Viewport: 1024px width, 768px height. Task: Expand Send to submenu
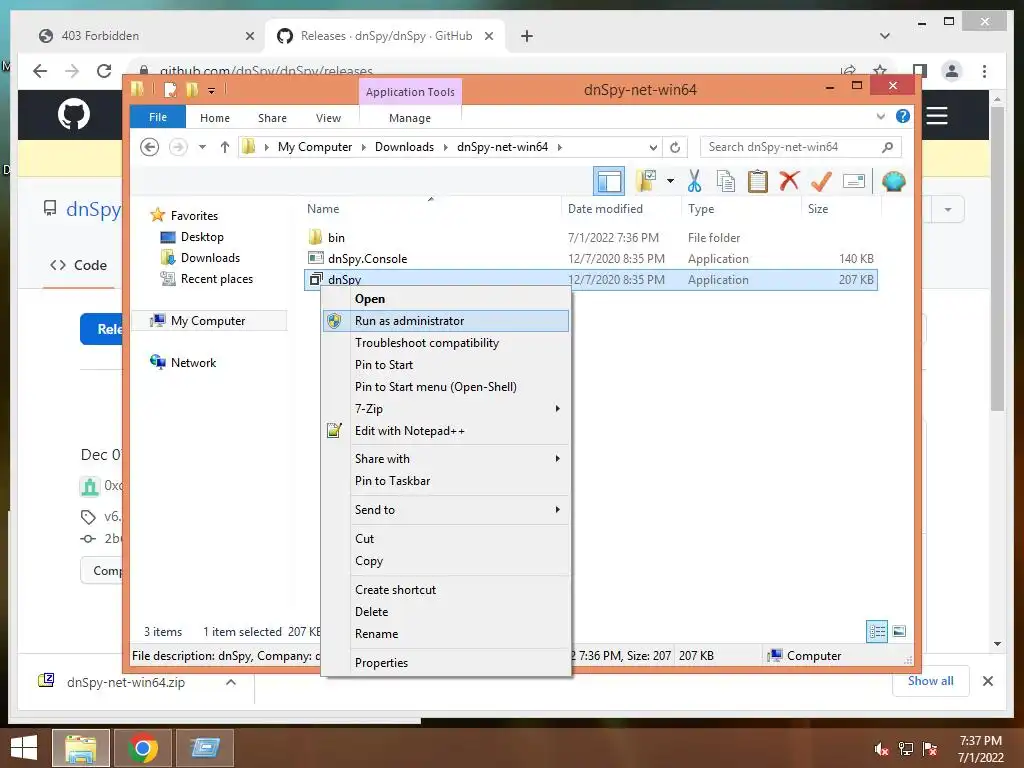[x=446, y=509]
